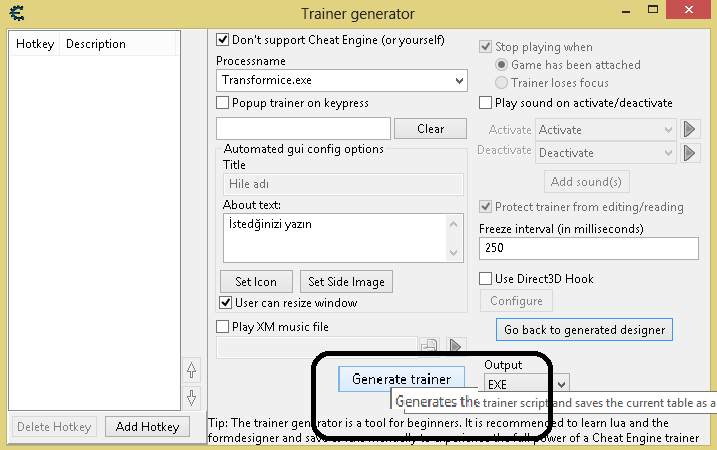Sort by Hotkey column header
Screen dimensions: 717x450
point(35,44)
